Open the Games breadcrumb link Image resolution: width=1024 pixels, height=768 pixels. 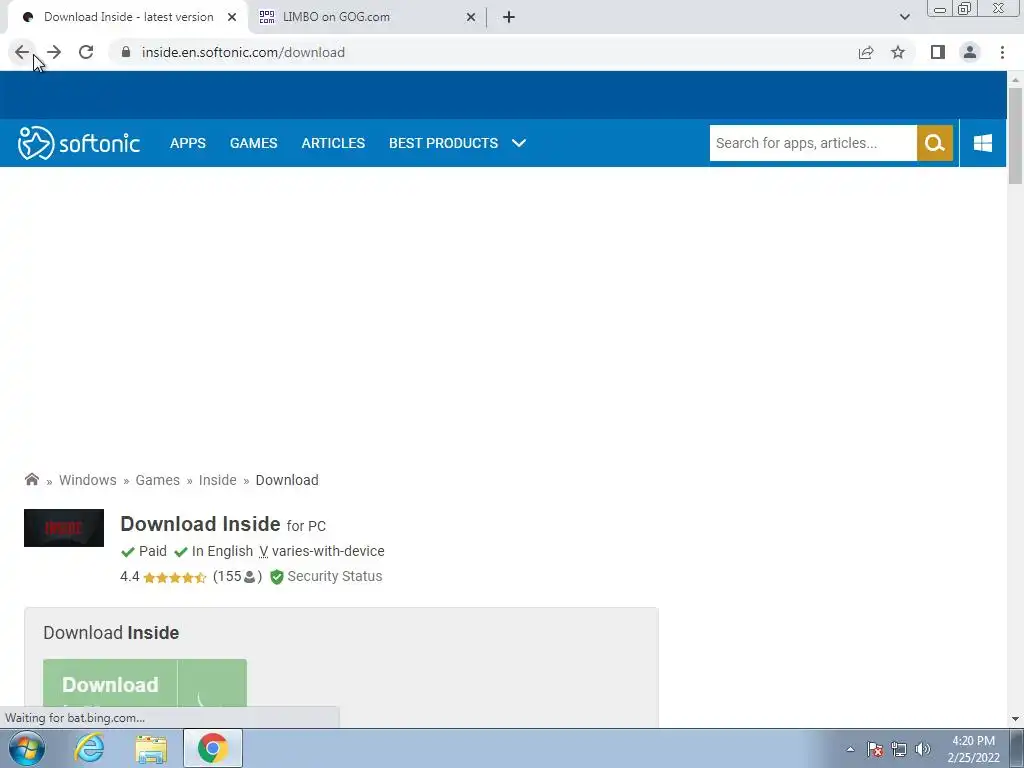point(157,480)
